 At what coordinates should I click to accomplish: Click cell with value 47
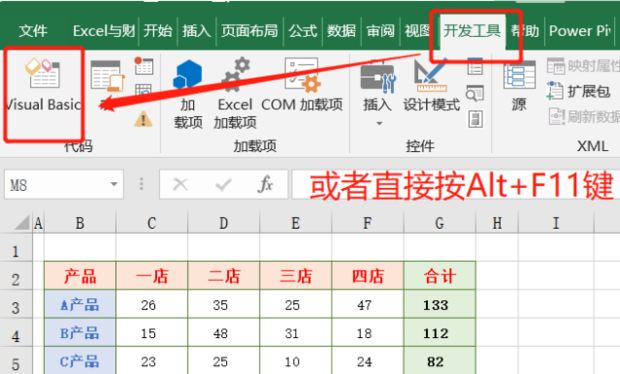click(x=368, y=305)
